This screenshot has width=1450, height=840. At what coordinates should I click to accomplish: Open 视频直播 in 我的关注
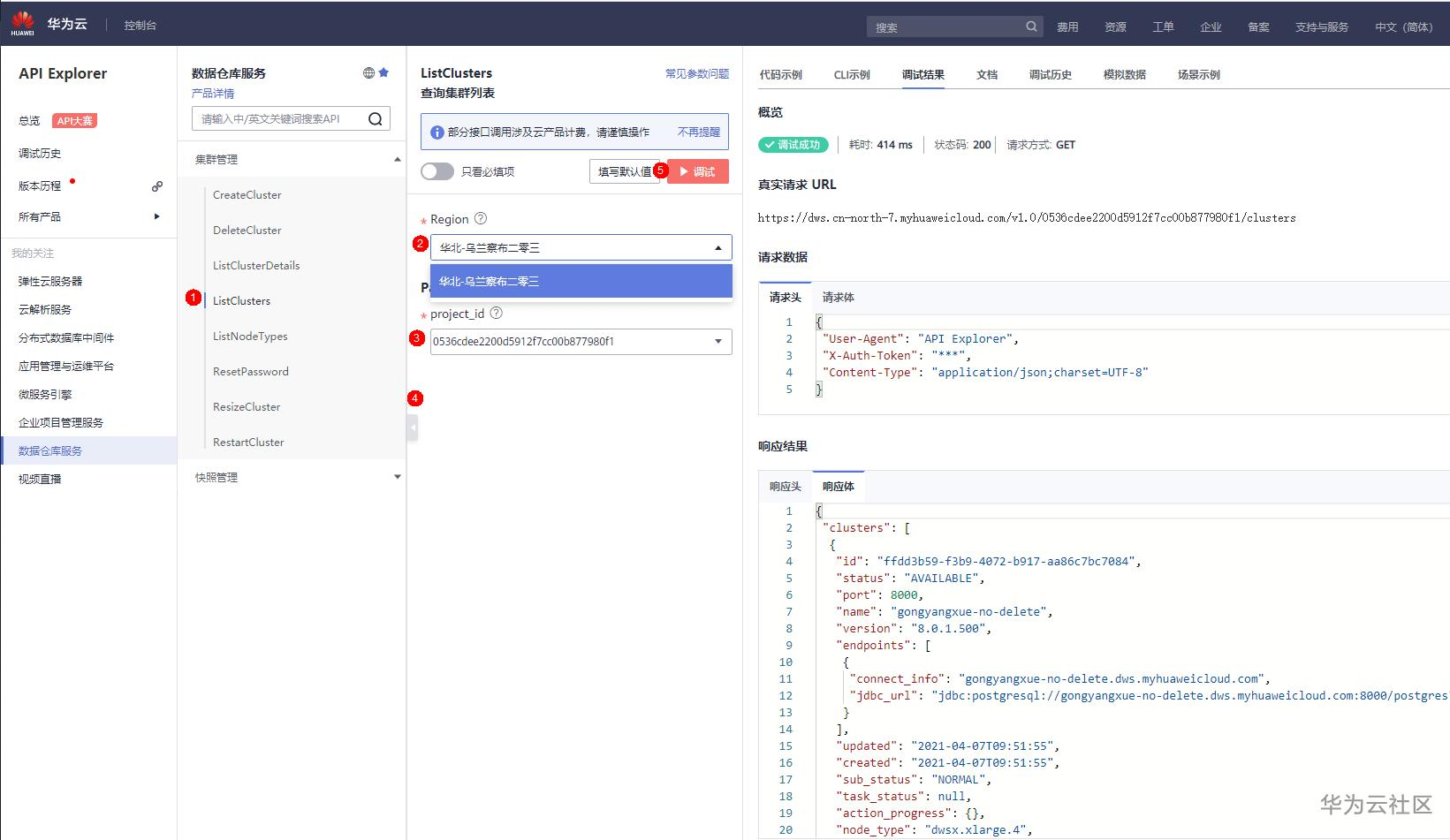click(x=40, y=480)
